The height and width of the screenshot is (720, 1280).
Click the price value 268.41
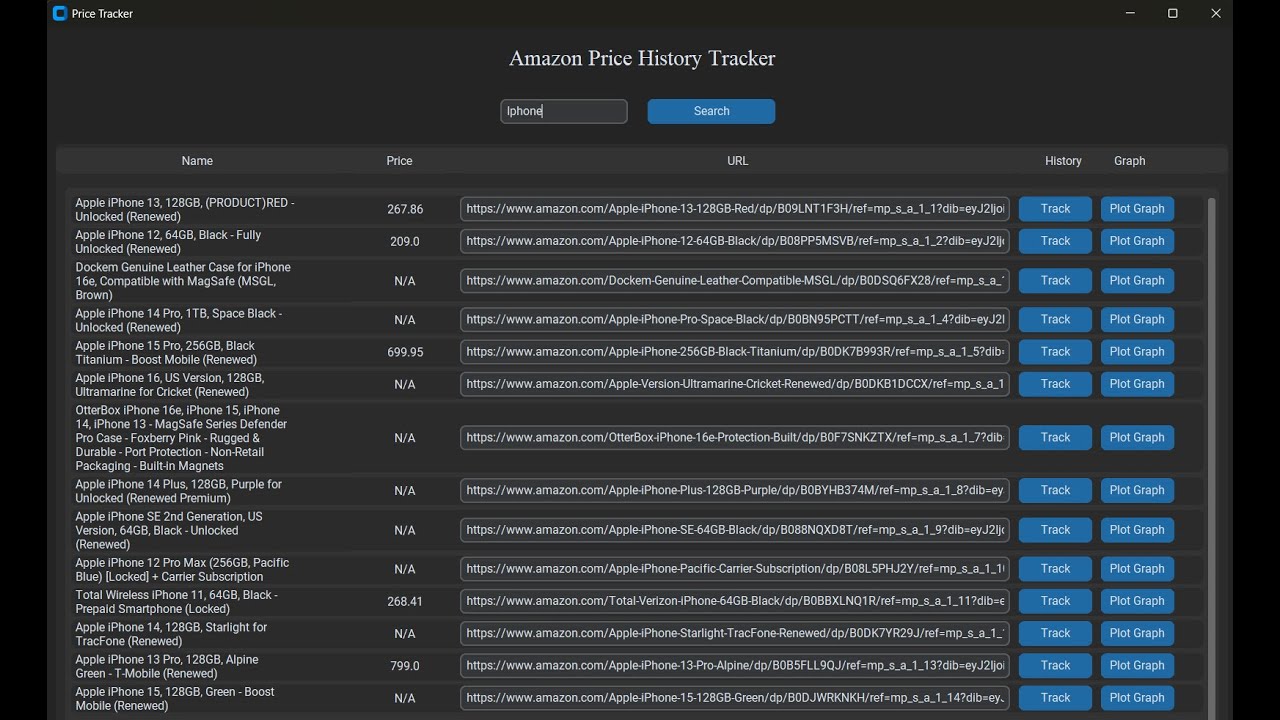point(405,602)
